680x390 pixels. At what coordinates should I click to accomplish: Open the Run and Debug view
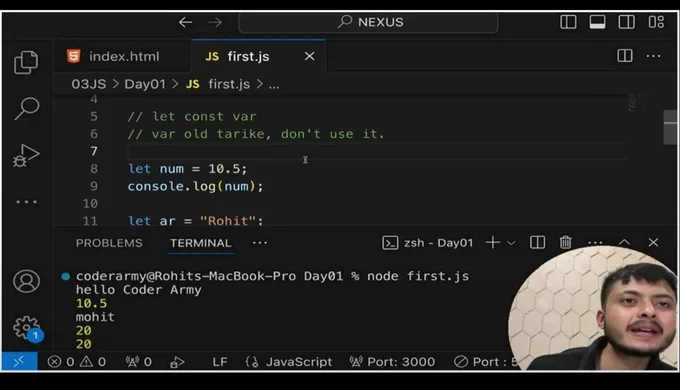pyautogui.click(x=26, y=155)
